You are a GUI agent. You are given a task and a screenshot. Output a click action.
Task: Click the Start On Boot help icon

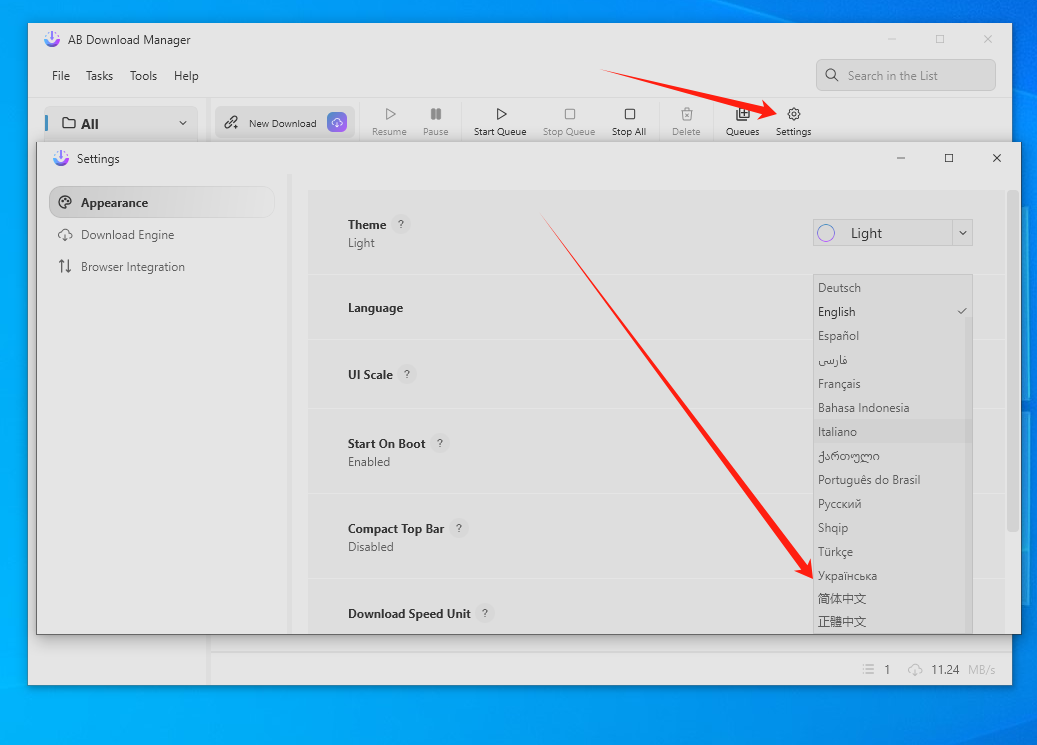(440, 443)
